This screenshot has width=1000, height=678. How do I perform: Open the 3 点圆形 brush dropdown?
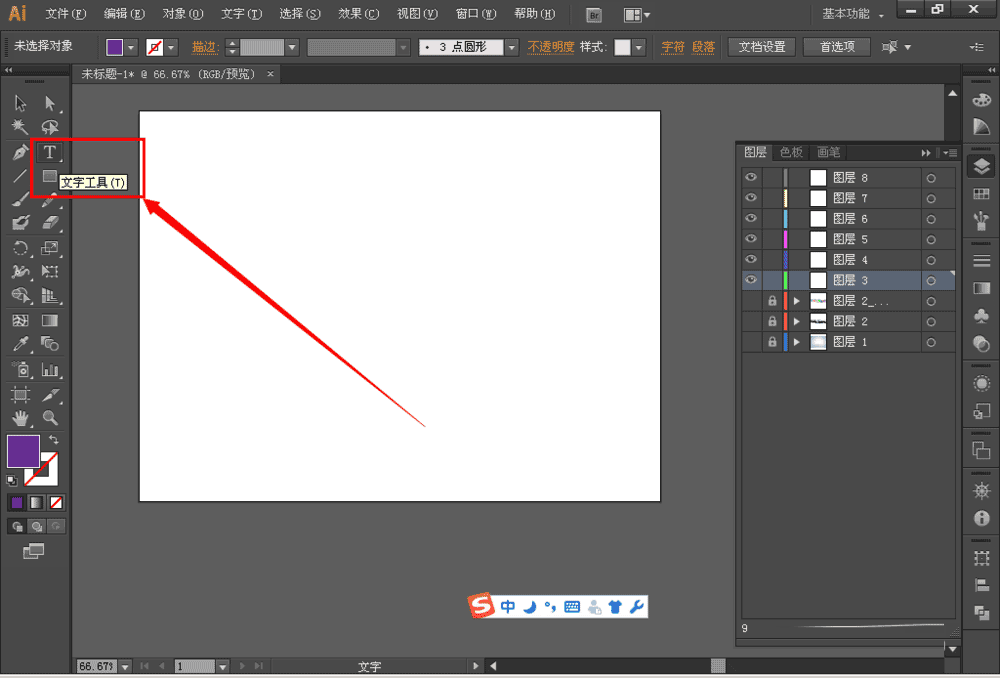tap(511, 47)
